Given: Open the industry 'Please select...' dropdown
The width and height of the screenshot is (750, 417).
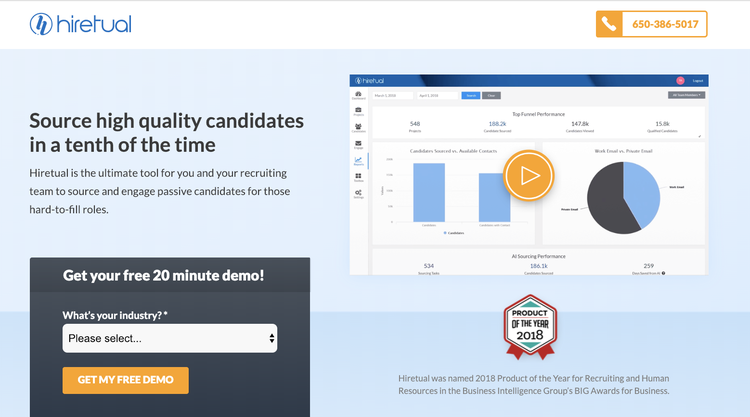Looking at the screenshot, I should 170,338.
